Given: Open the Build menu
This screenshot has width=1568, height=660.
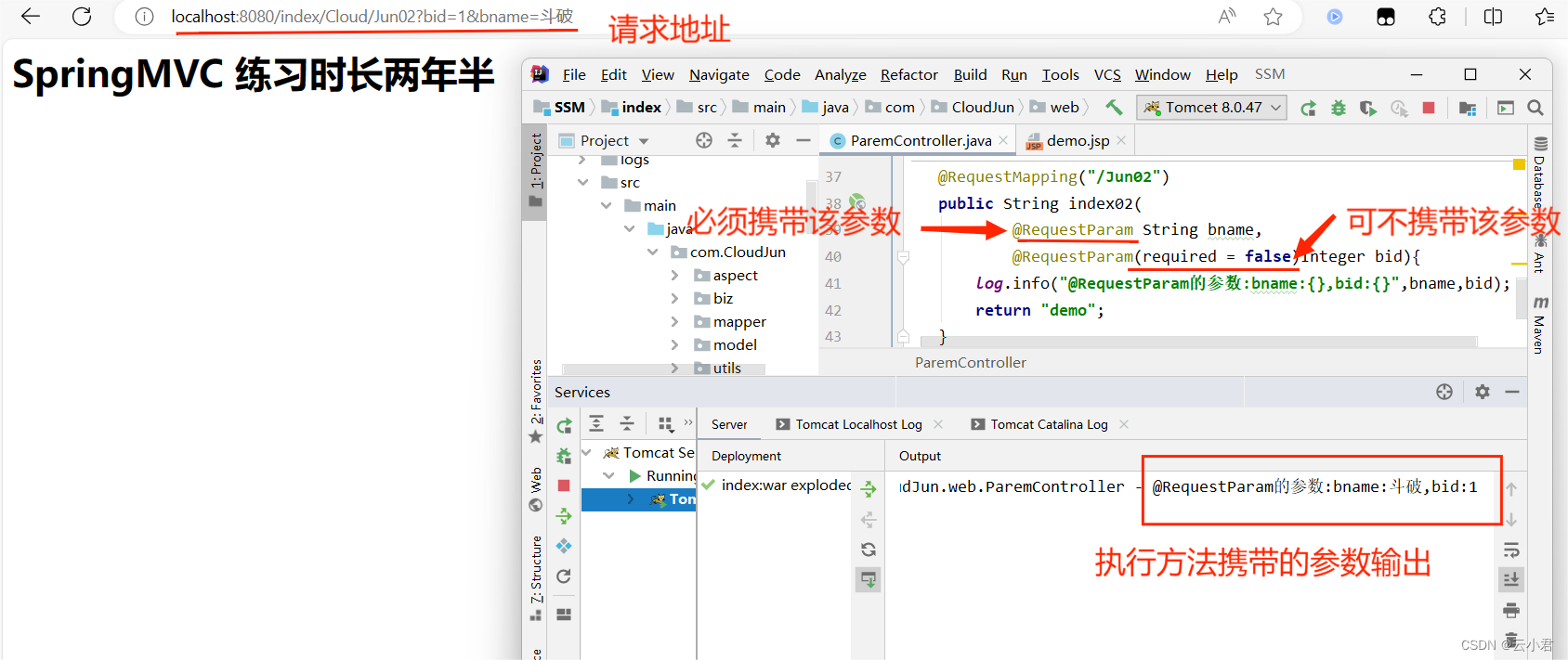Looking at the screenshot, I should pyautogui.click(x=970, y=74).
